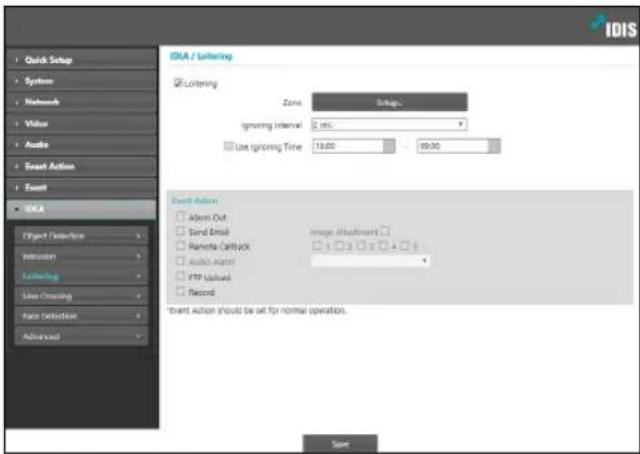Enable the Alarm Out checkbox
Viewport: 640px width, 454px height.
180,216
